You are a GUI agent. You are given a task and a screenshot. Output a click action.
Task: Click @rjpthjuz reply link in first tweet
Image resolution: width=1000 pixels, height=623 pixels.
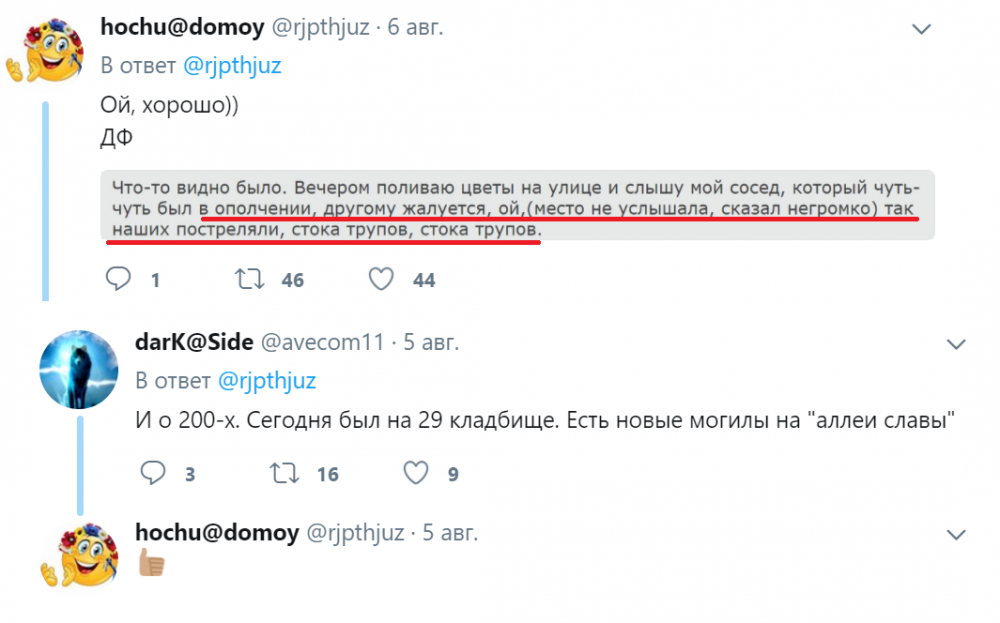(x=231, y=66)
